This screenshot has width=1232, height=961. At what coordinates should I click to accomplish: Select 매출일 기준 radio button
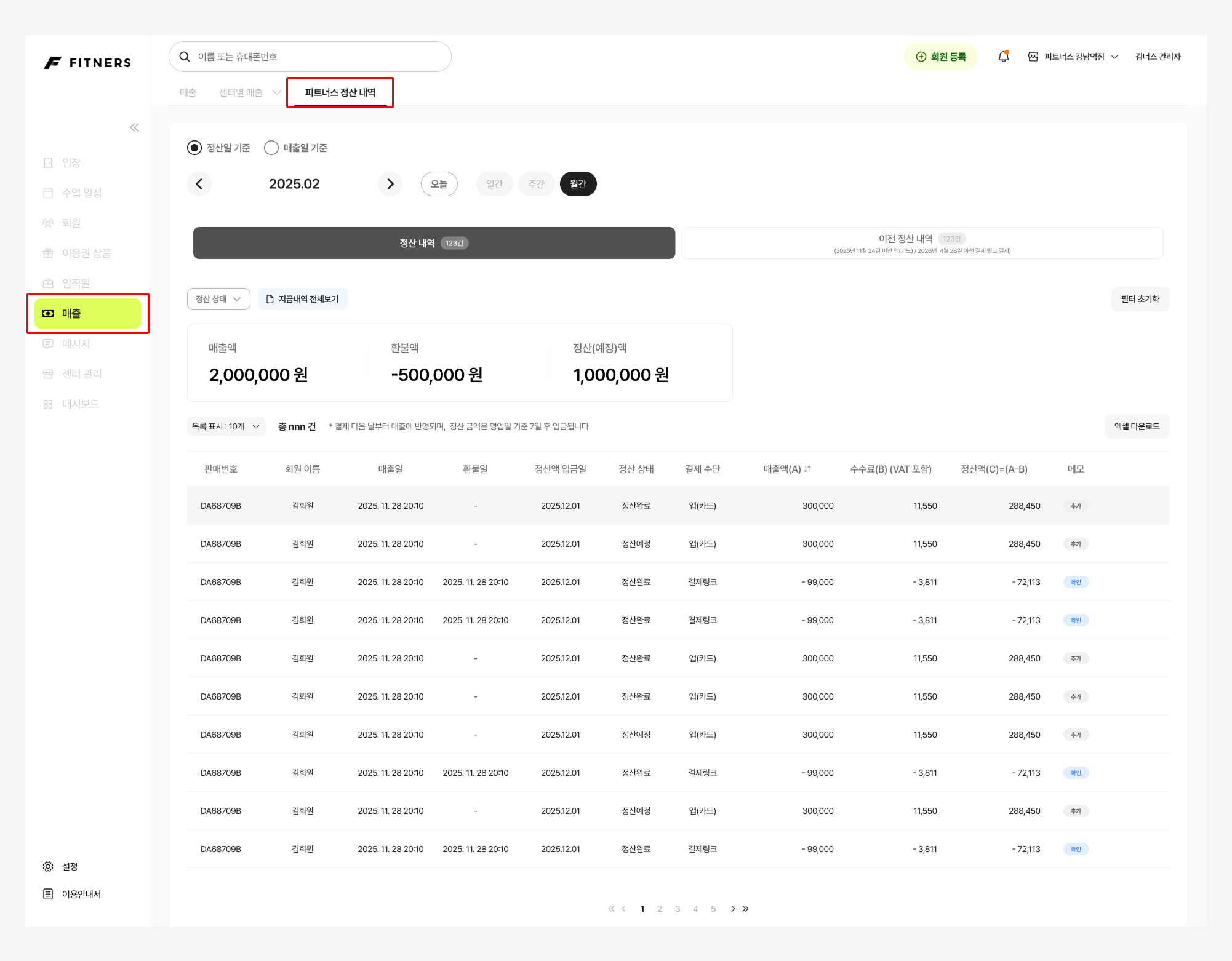[271, 148]
